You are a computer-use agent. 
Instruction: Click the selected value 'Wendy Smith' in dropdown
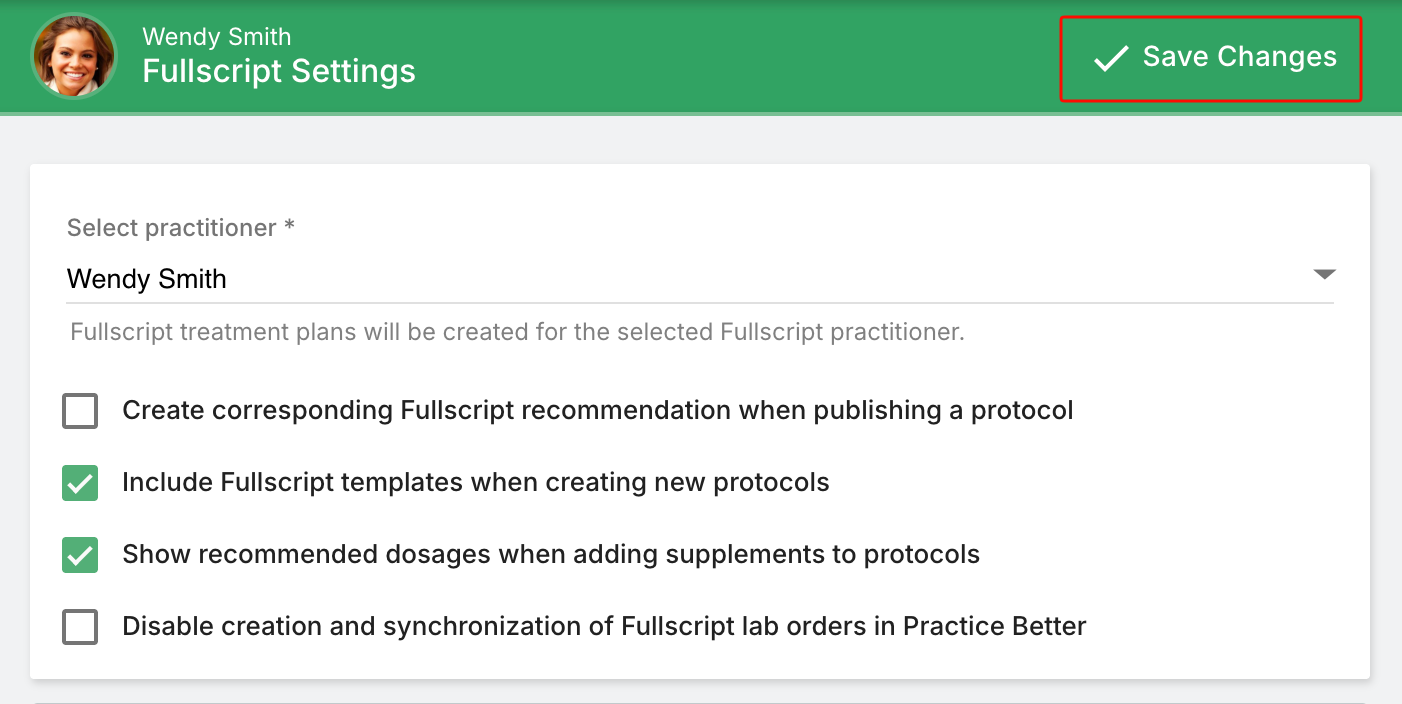pos(147,279)
